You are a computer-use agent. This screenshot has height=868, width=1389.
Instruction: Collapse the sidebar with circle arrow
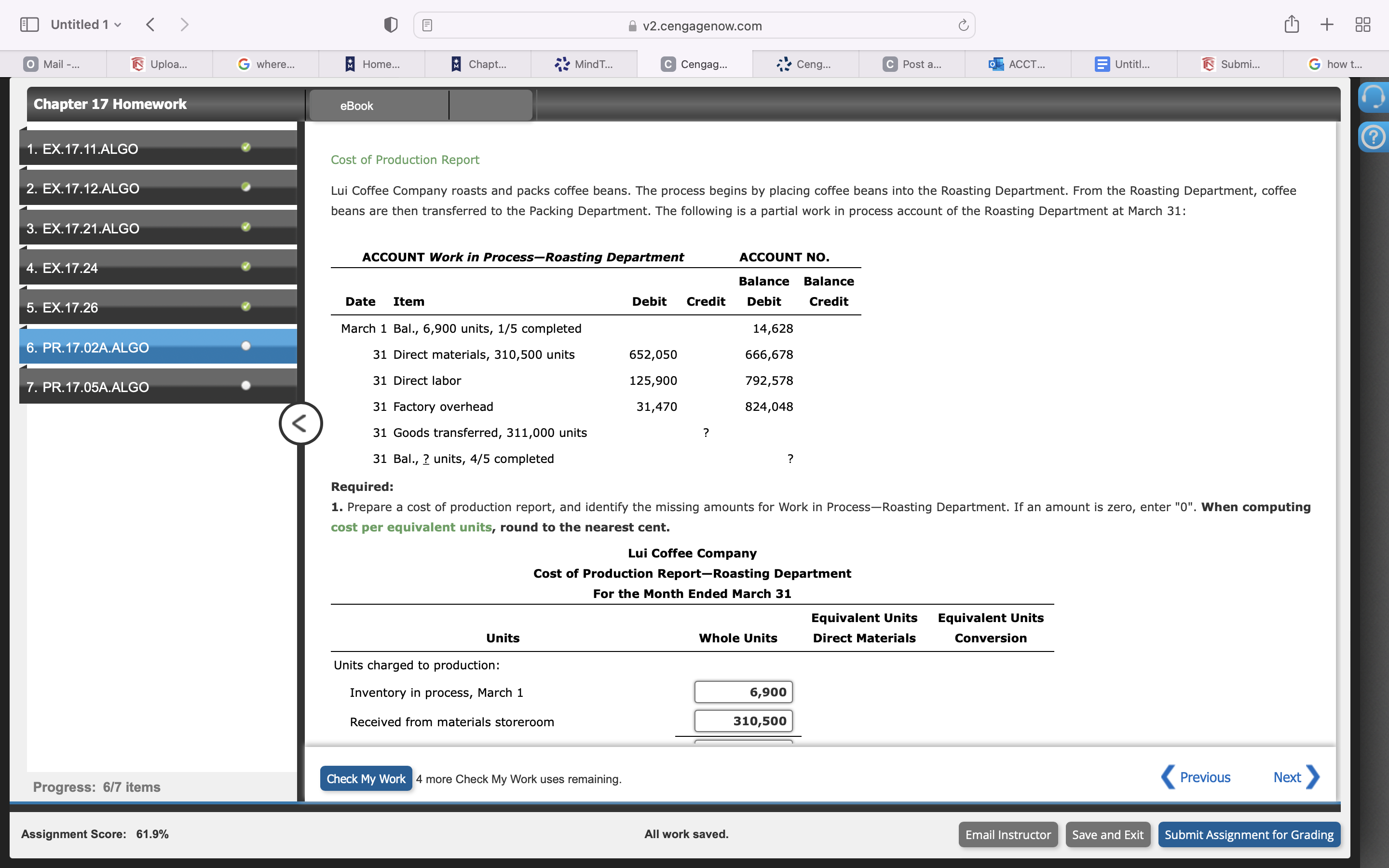pyautogui.click(x=300, y=424)
